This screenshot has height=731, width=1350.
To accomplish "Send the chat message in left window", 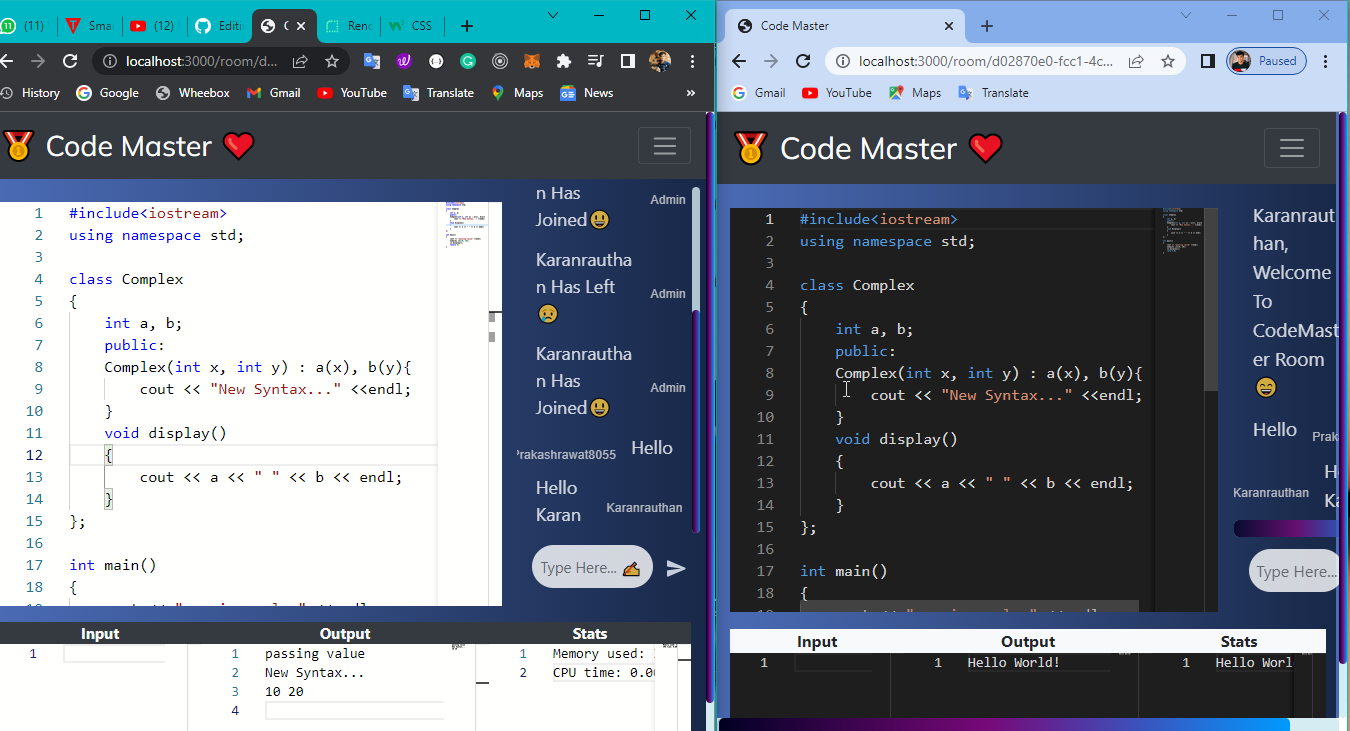I will click(x=676, y=568).
